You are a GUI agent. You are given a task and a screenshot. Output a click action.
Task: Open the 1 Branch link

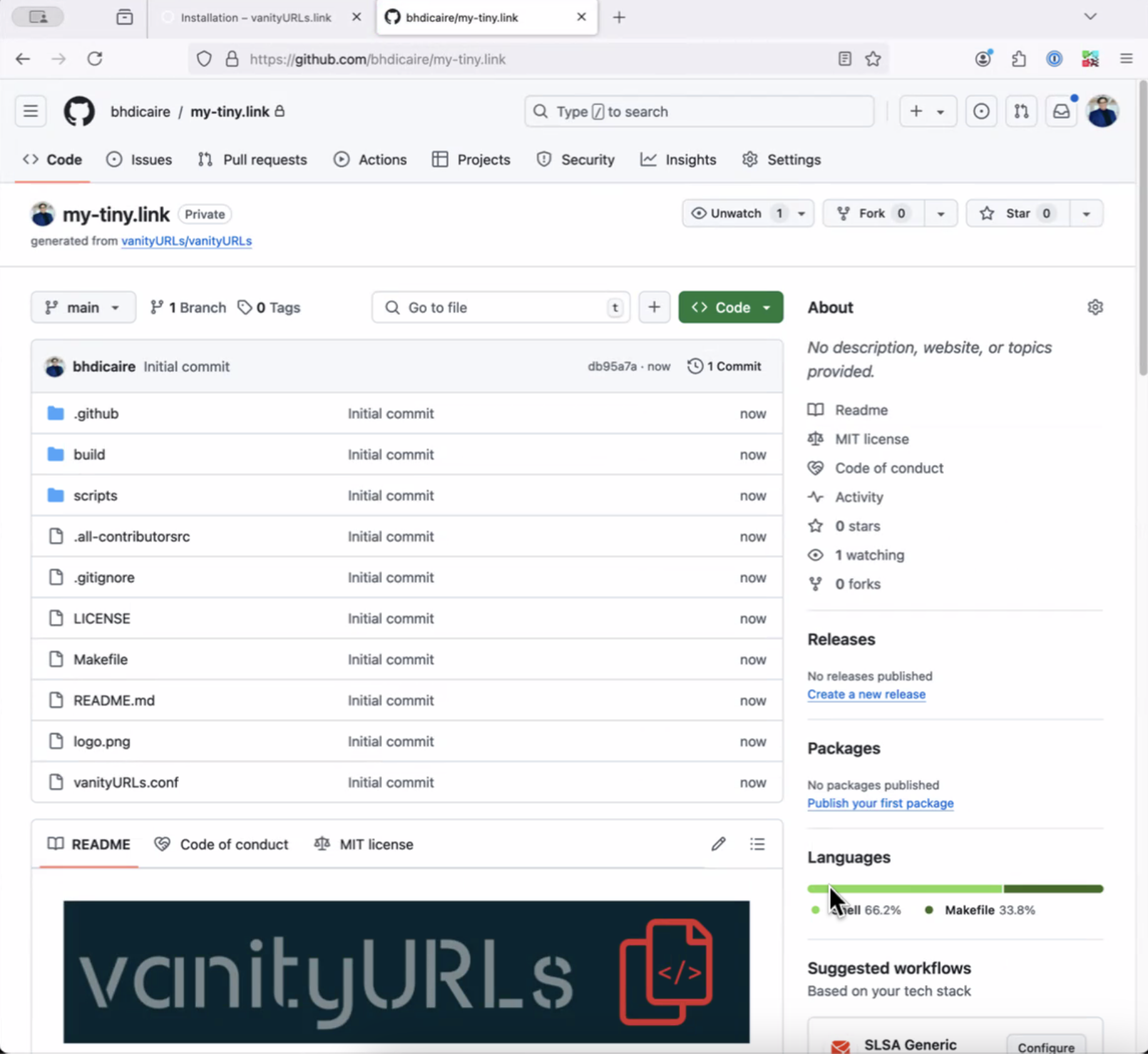click(188, 307)
